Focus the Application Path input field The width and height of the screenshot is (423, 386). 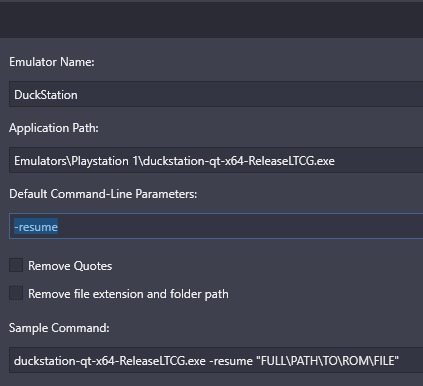click(216, 160)
